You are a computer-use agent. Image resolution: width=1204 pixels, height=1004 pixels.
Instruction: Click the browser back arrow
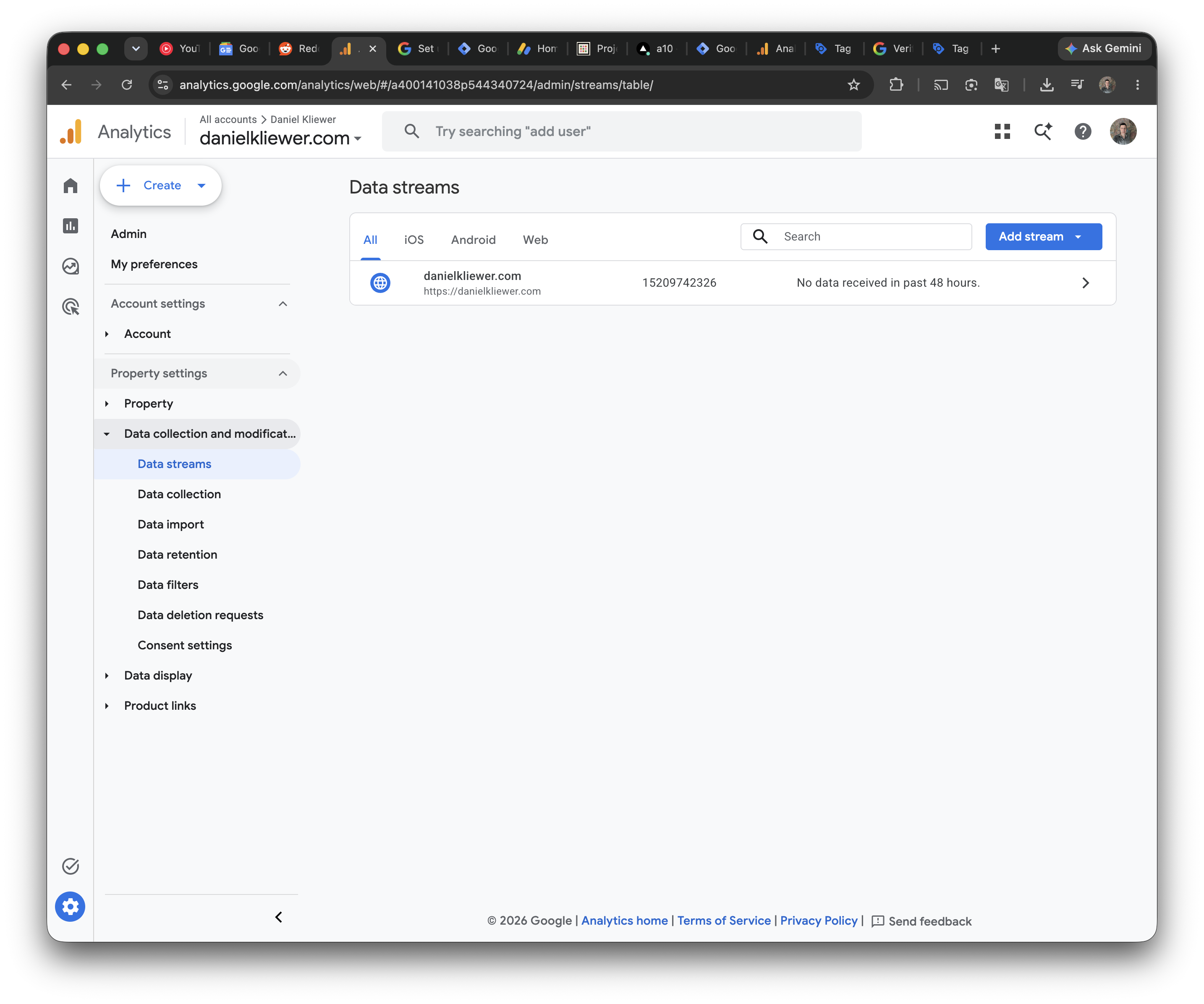click(66, 85)
